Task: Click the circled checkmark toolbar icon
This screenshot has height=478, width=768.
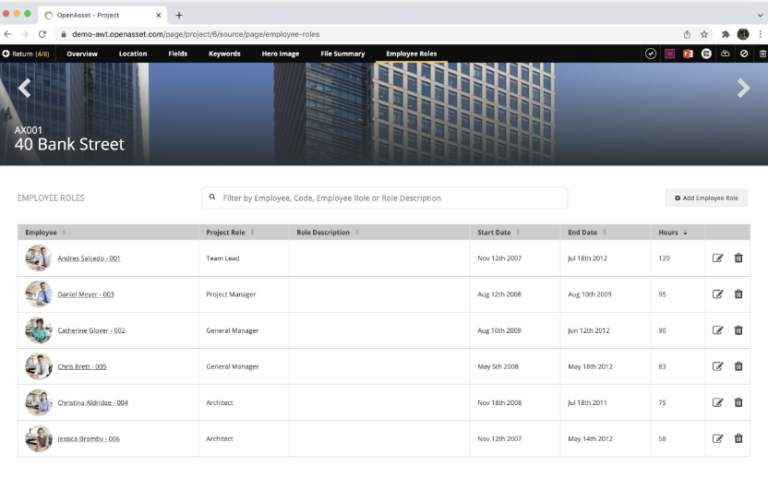Action: (651, 53)
